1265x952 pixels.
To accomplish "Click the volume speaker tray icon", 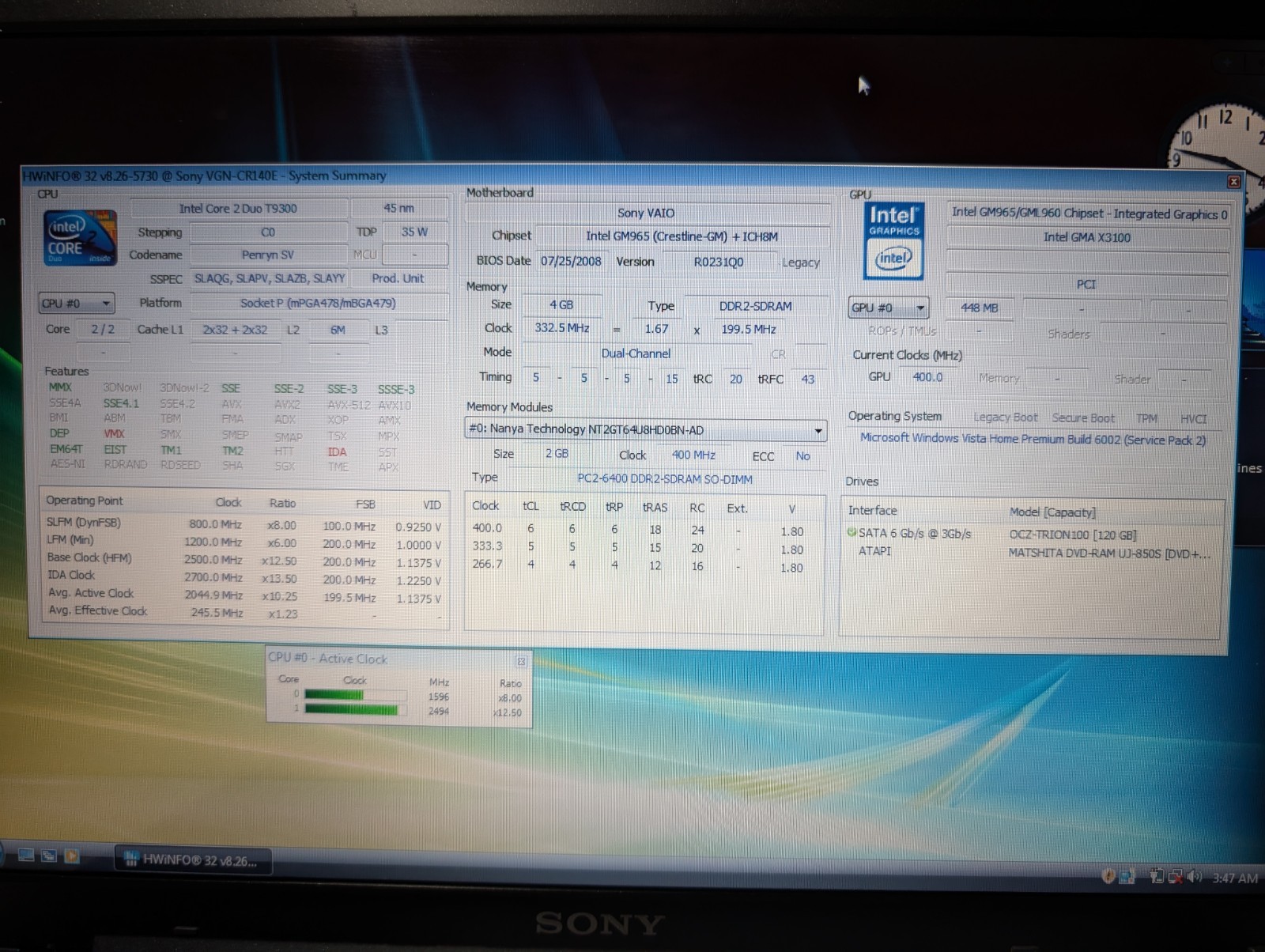I will pos(1195,876).
